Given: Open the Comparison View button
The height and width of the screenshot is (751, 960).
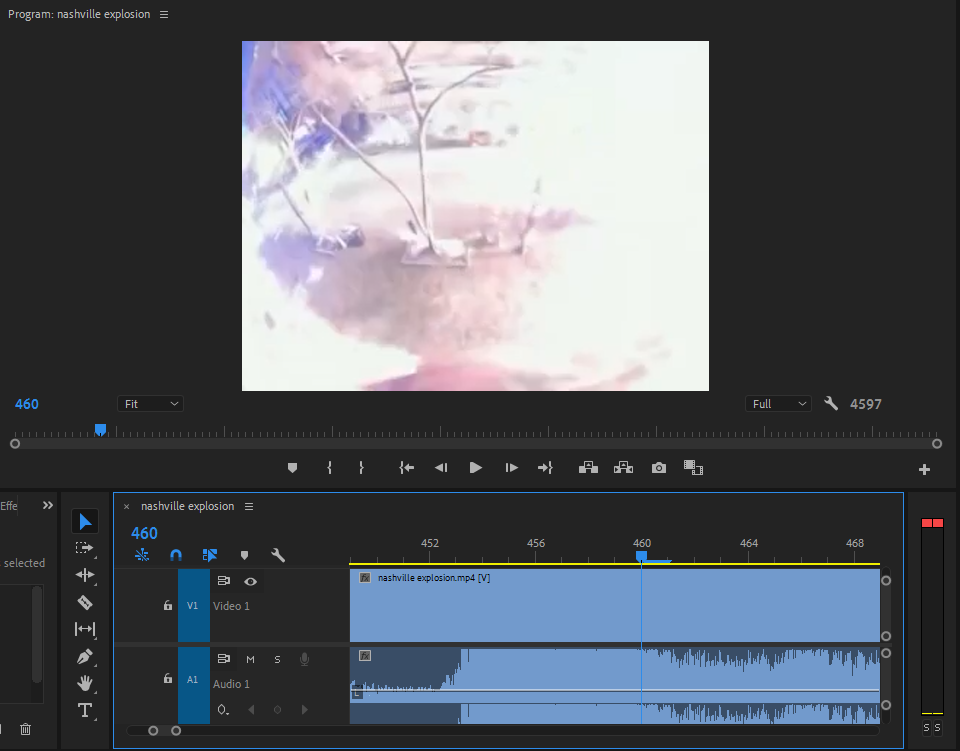Looking at the screenshot, I should point(693,468).
